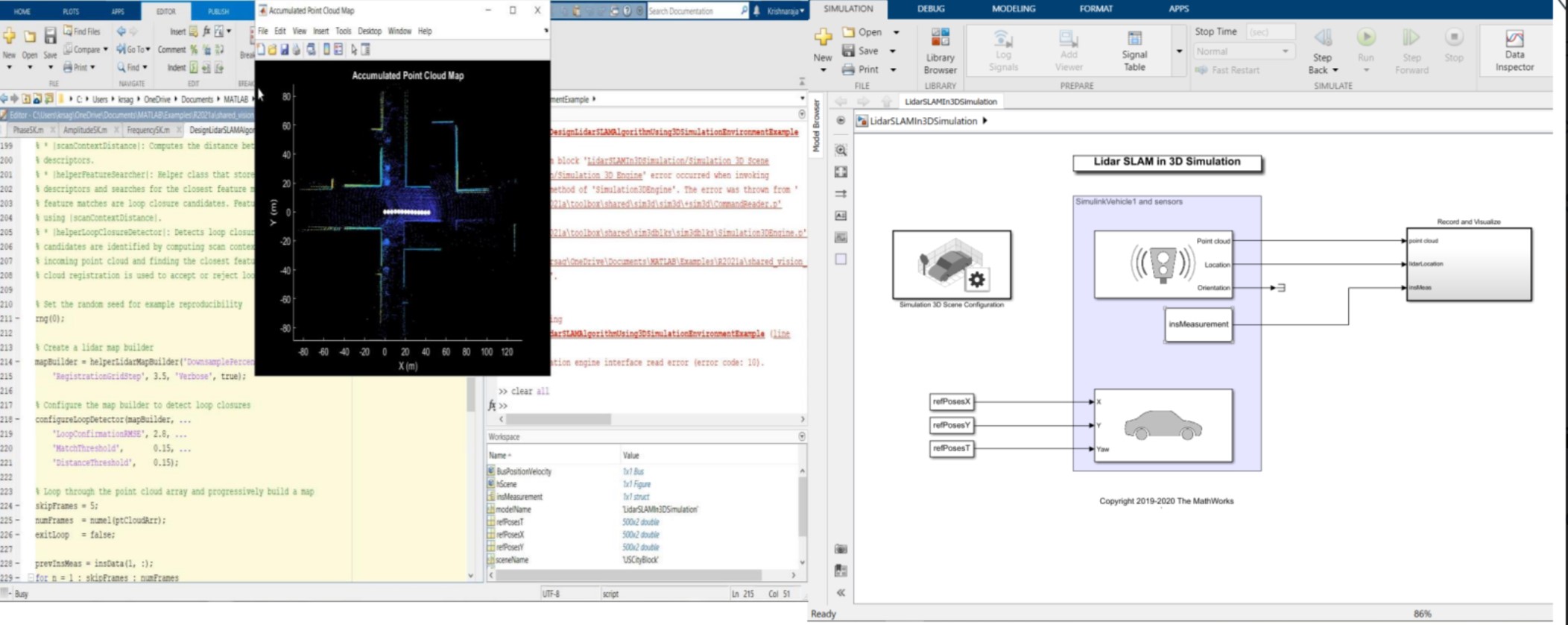Image resolution: width=1568 pixels, height=625 pixels.
Task: Click Save Figure icon in figure toolbar
Action: [285, 49]
